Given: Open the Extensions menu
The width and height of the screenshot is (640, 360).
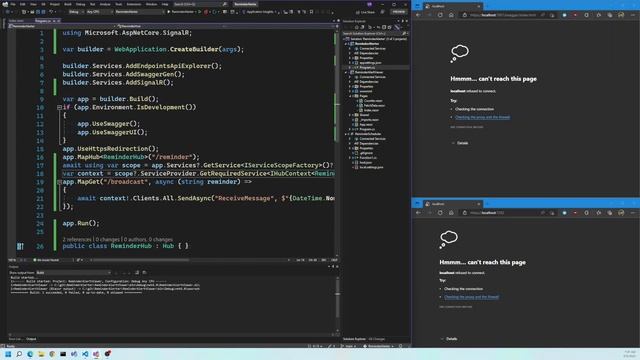Looking at the screenshot, I should pyautogui.click(x=133, y=4).
